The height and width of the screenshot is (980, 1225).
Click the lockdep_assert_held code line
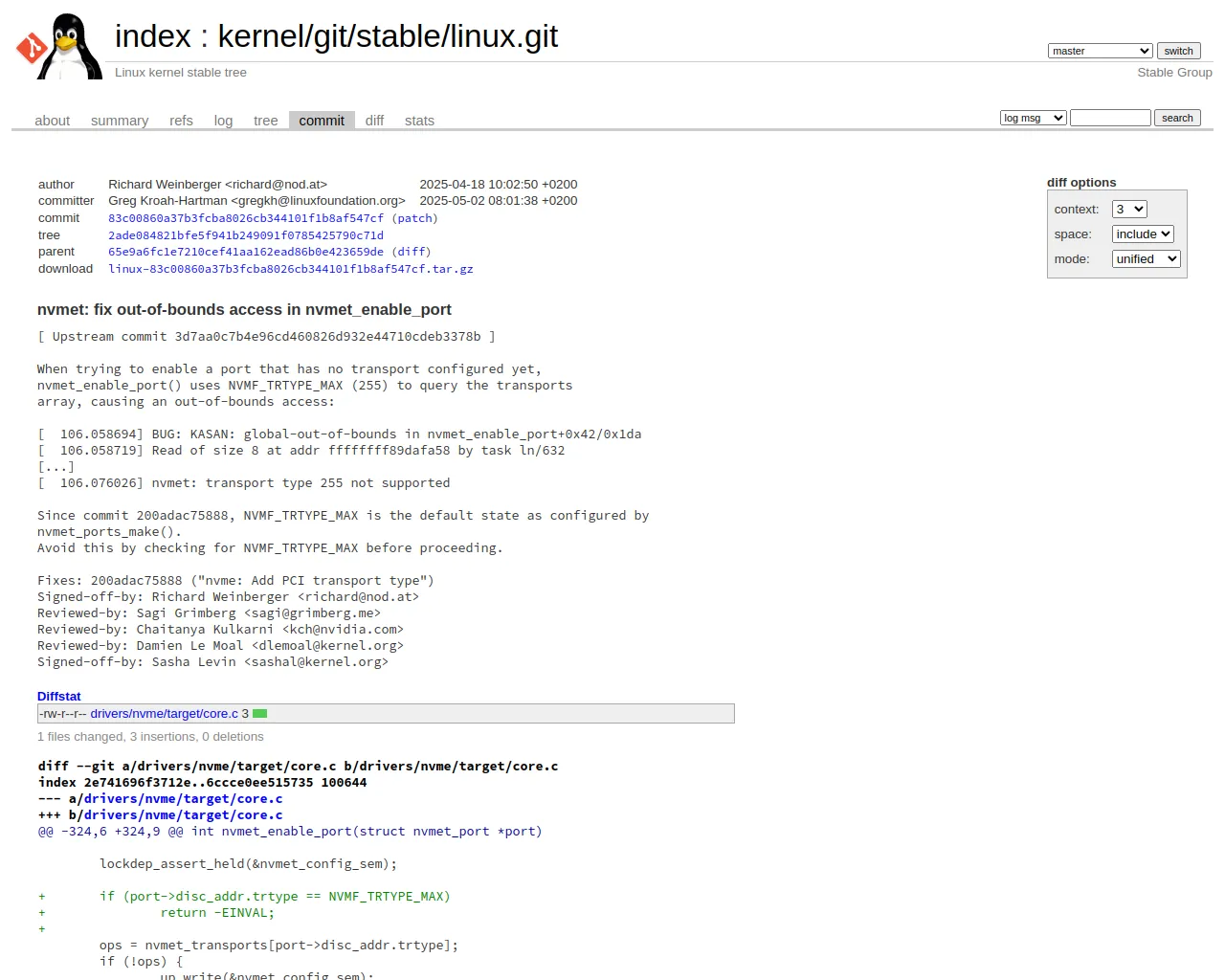248,863
